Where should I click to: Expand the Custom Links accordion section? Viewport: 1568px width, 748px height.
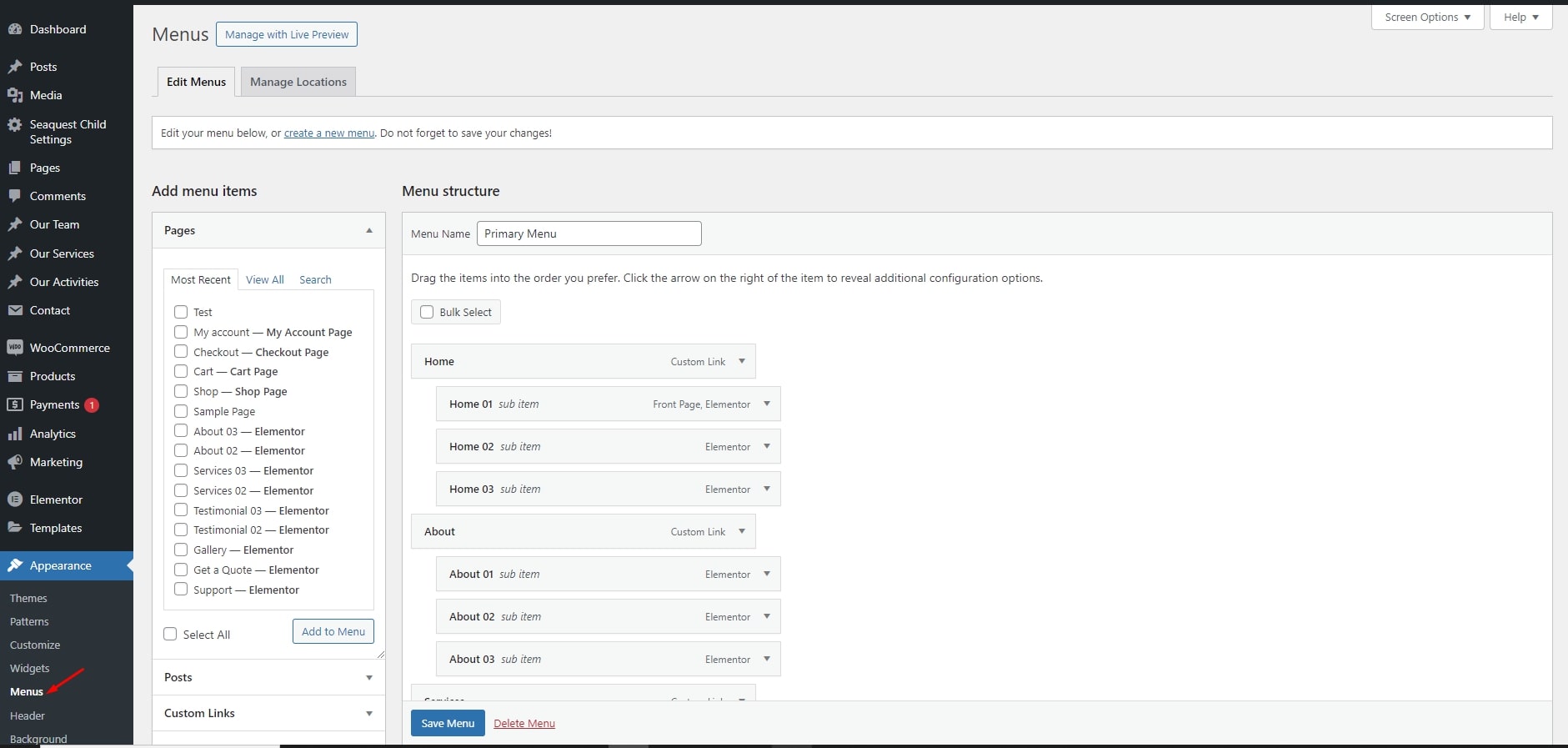coord(268,713)
